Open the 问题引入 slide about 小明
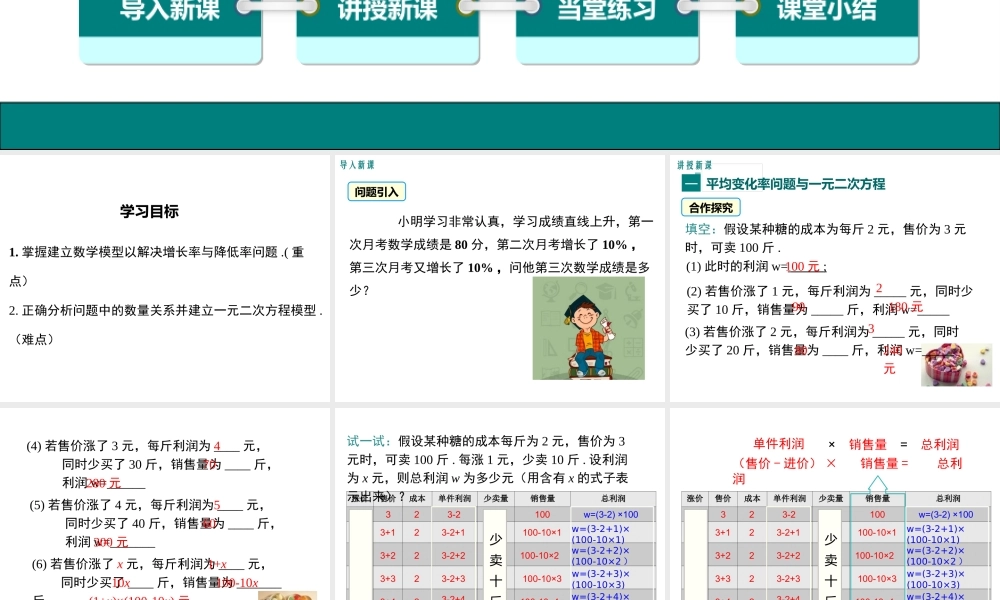 [499, 278]
